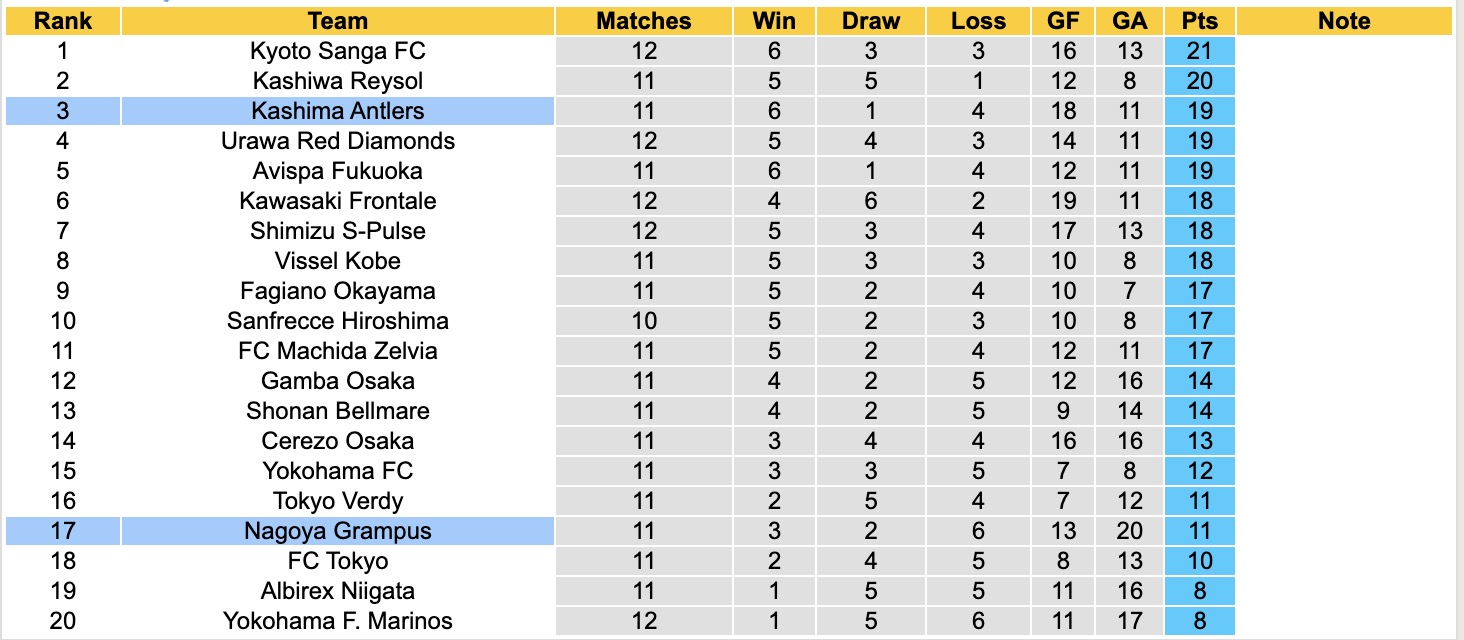Select the Nagoya Grampus team row
1464x640 pixels.
pyautogui.click(x=338, y=531)
